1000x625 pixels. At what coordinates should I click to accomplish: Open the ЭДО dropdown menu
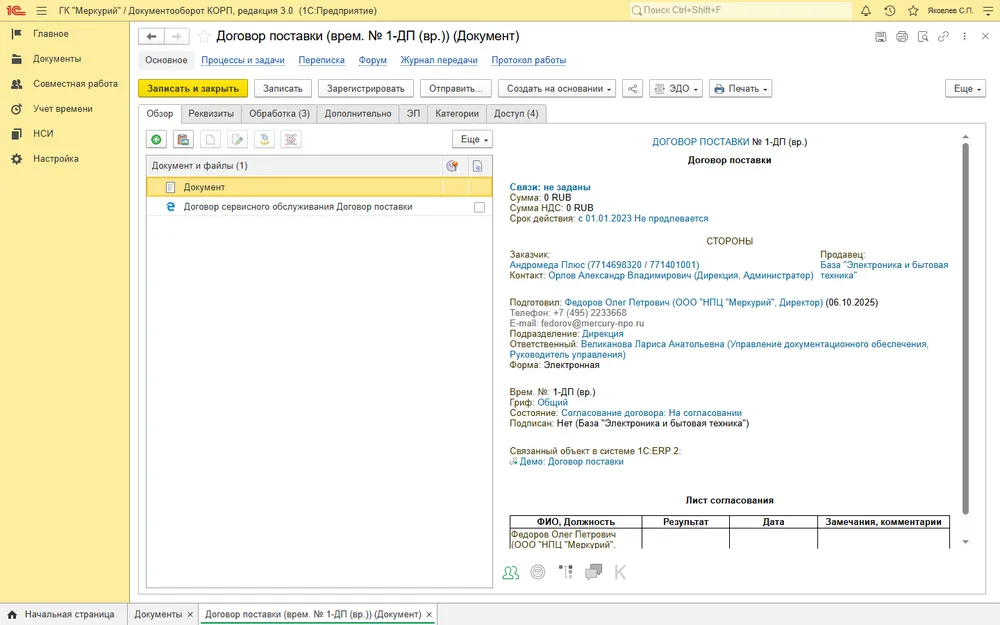(x=676, y=89)
